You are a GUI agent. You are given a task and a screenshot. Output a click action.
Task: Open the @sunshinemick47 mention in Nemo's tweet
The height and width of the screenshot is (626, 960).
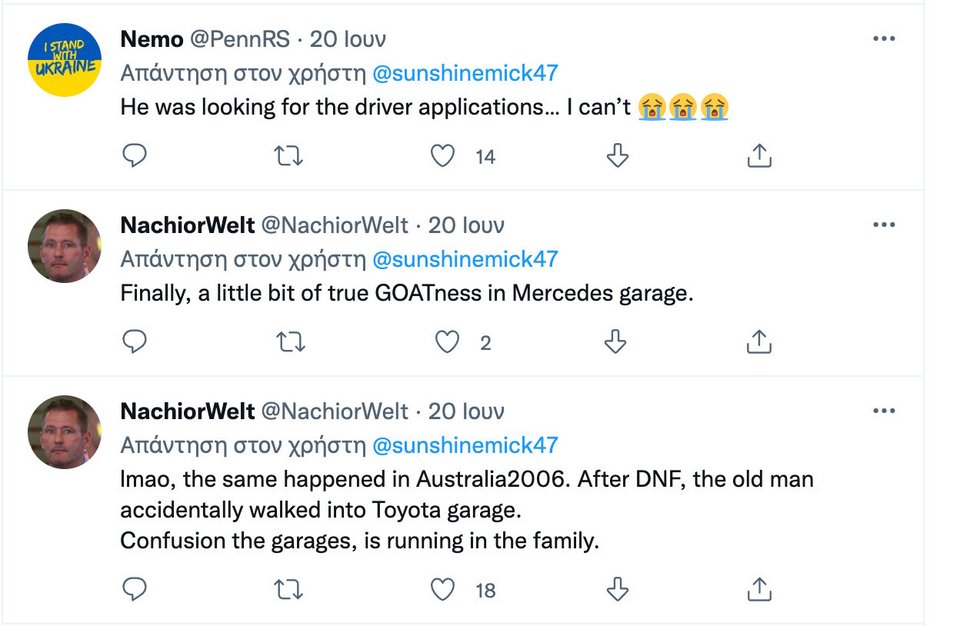(465, 73)
